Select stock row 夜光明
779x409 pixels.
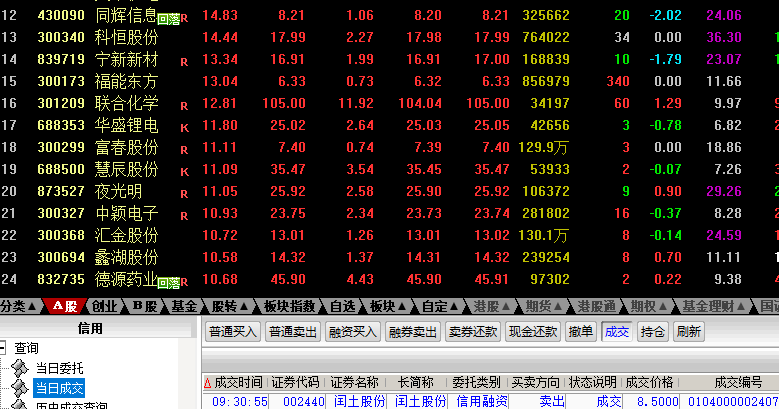390,191
